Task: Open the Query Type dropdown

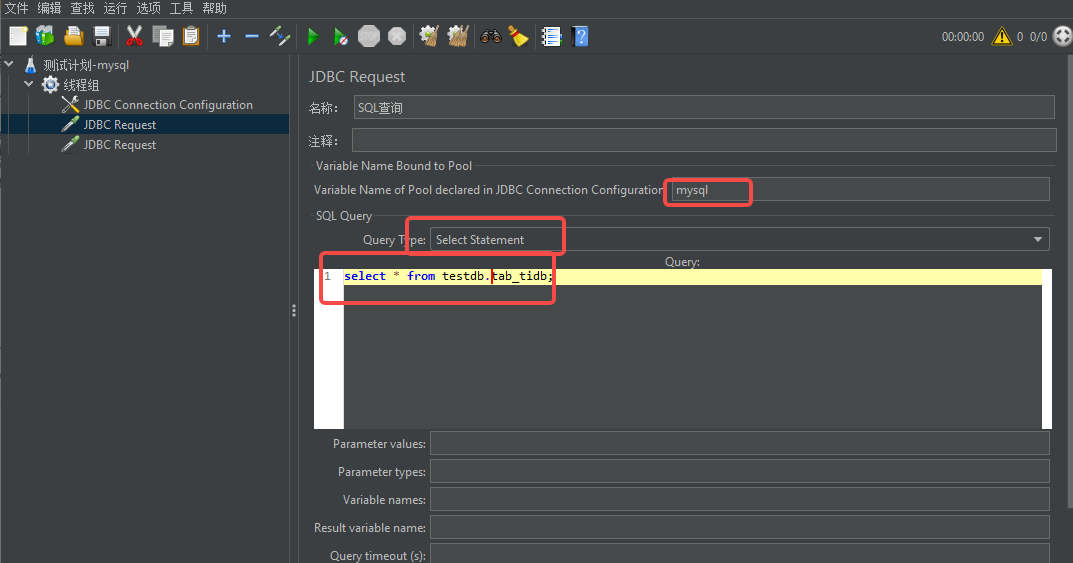Action: pyautogui.click(x=739, y=239)
